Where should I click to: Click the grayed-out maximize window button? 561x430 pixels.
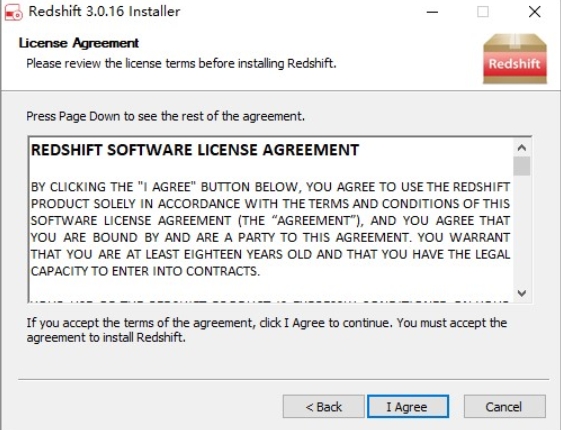pyautogui.click(x=483, y=12)
